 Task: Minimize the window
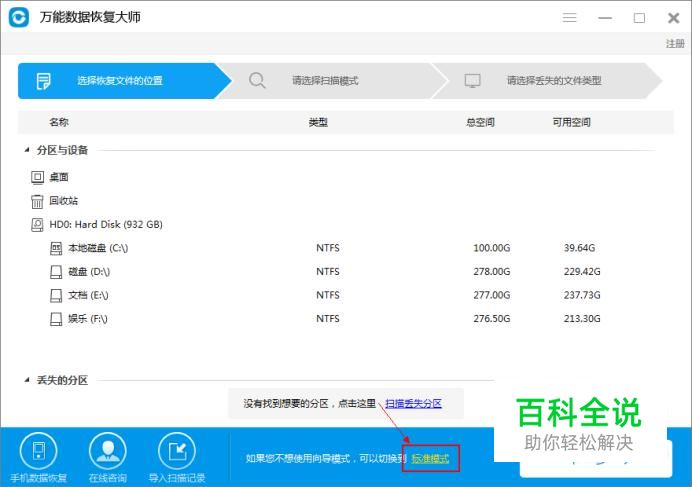[x=605, y=18]
